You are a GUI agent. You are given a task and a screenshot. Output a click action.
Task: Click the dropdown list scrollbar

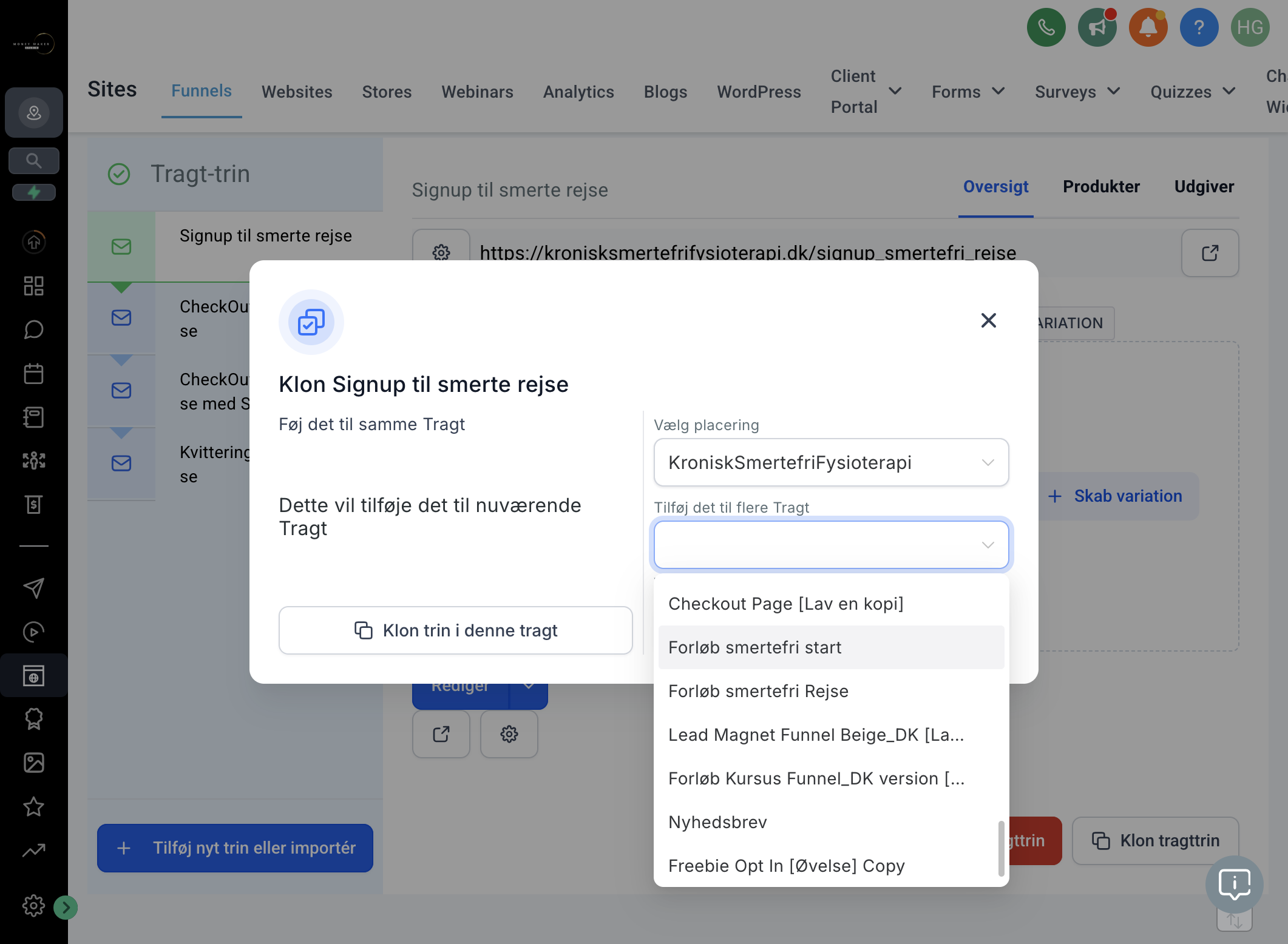tap(1001, 848)
